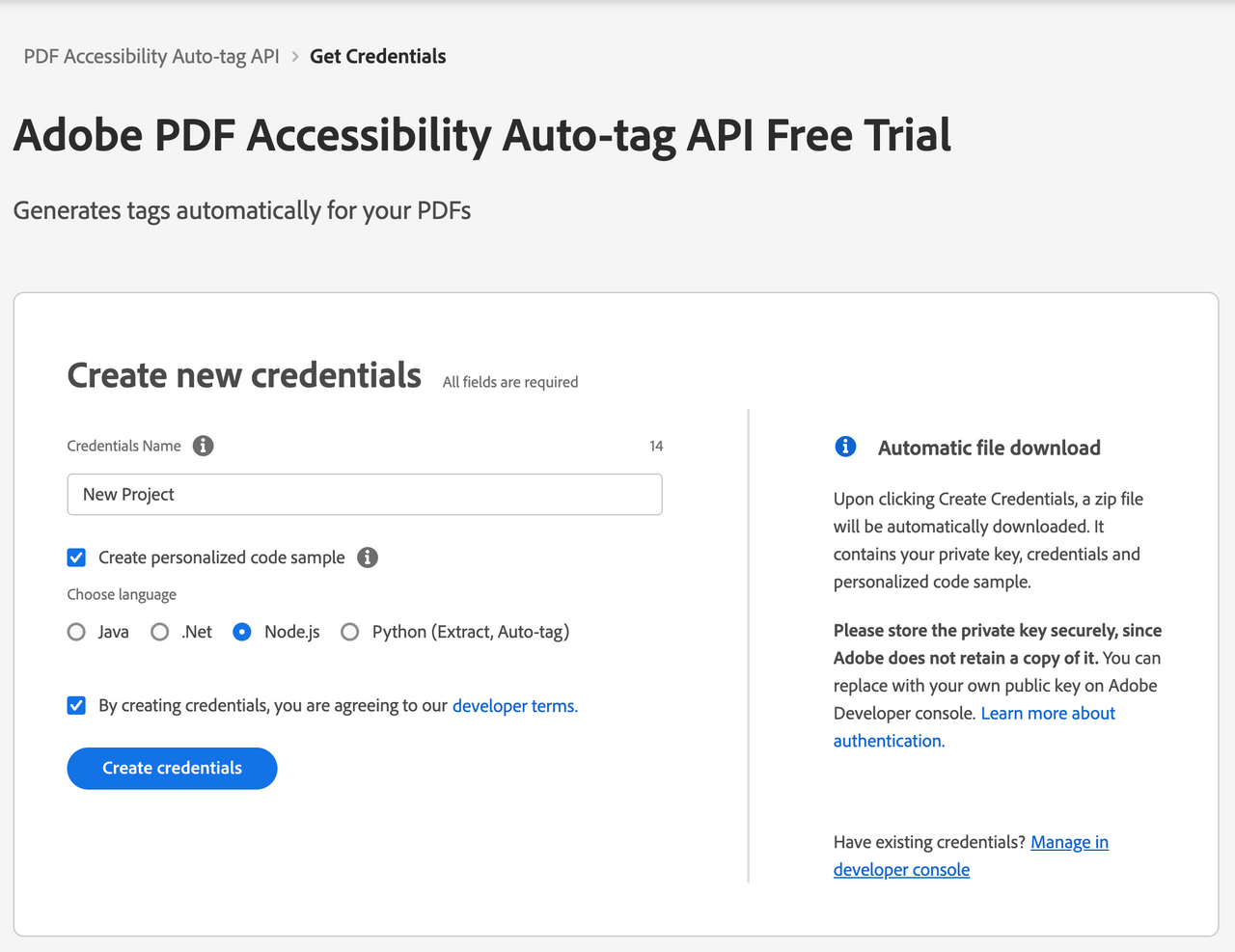Click the Create new credentials heading

(x=244, y=375)
